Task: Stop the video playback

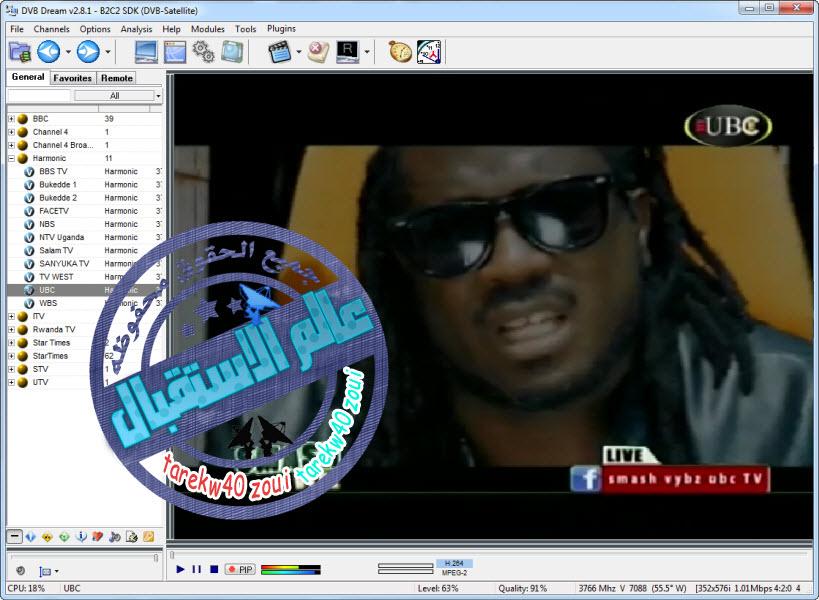Action: [x=214, y=569]
